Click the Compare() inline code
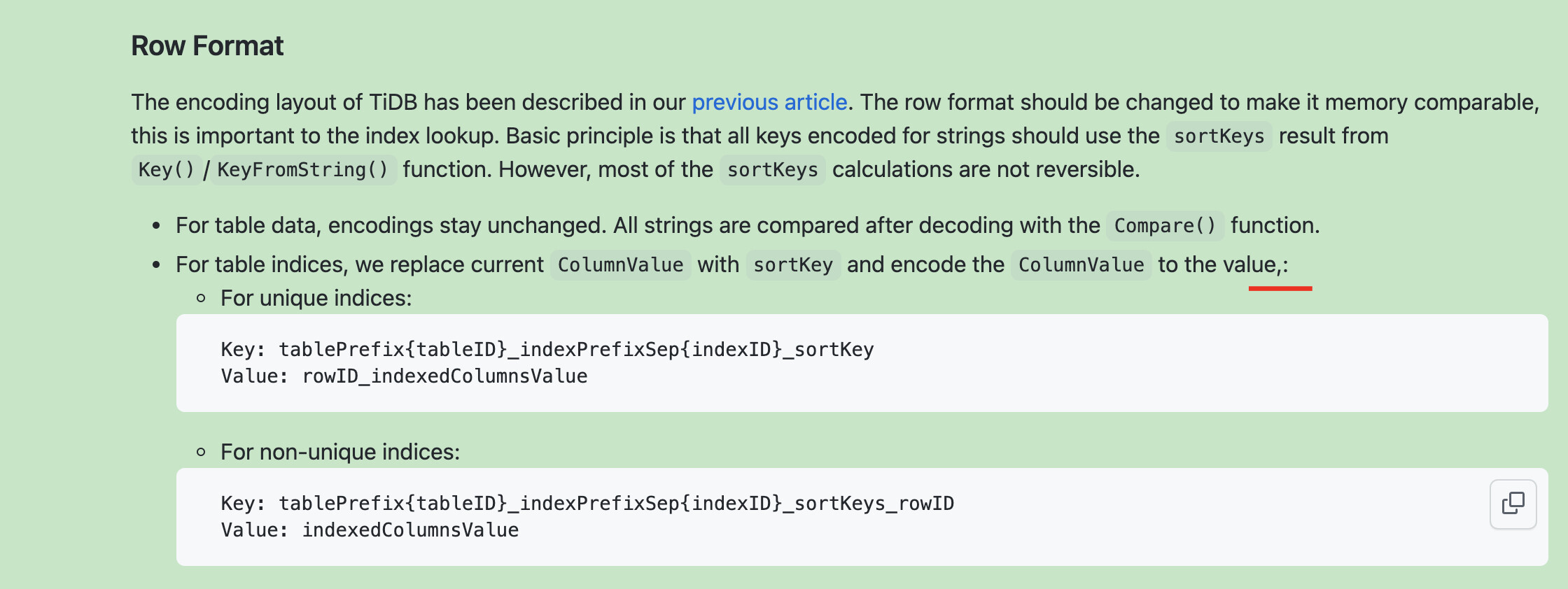Viewport: 1568px width, 589px height. [x=1165, y=225]
